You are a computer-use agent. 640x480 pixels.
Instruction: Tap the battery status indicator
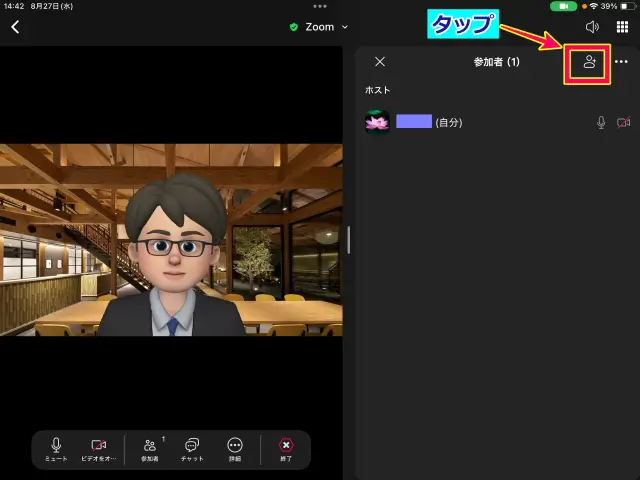628,6
